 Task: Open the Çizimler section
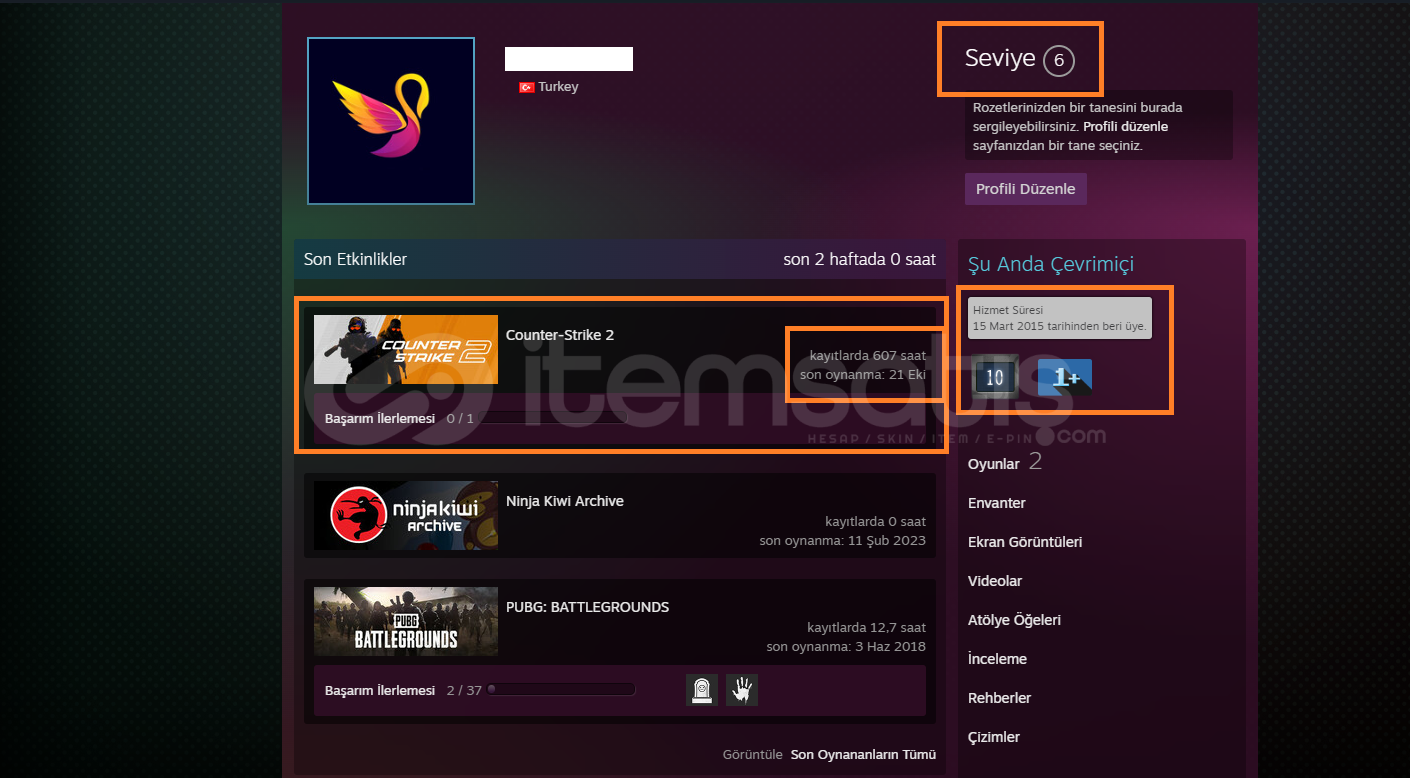tap(994, 737)
